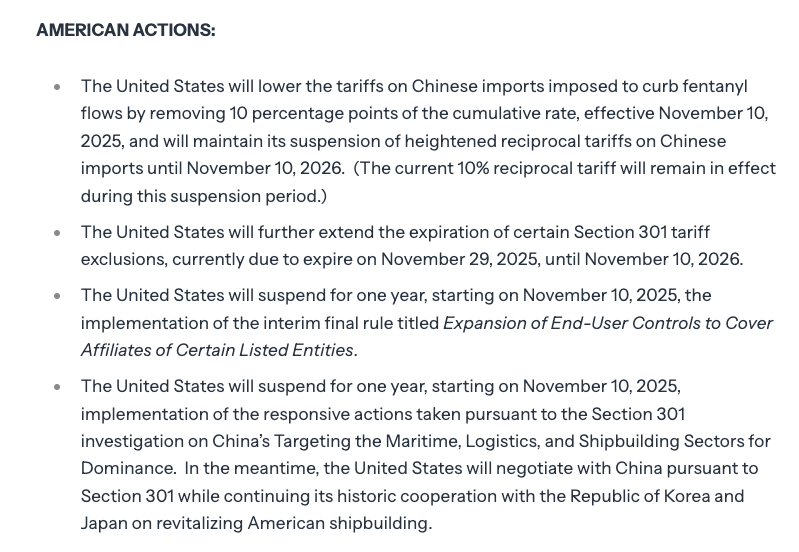Click the bullet point before the fentanyl tariffs paragraph

coord(58,87)
